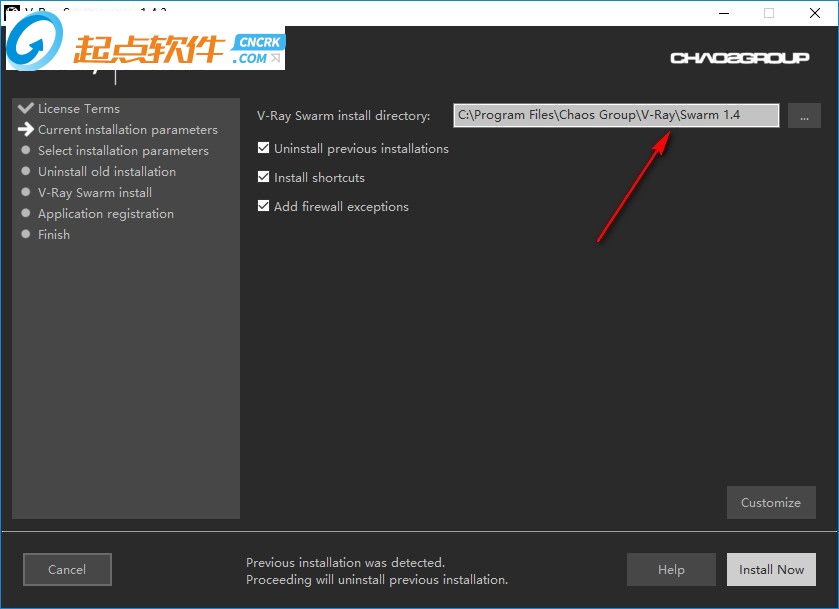This screenshot has height=609, width=839.
Task: Open browse dialog with the ellipsis button
Action: click(x=804, y=116)
